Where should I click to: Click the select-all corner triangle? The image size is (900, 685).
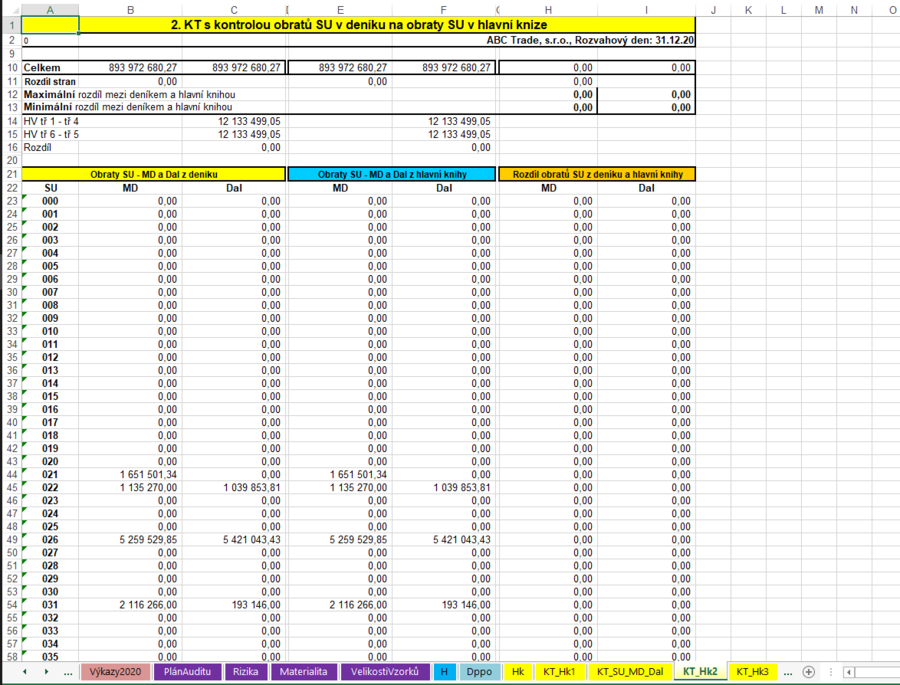(10, 10)
